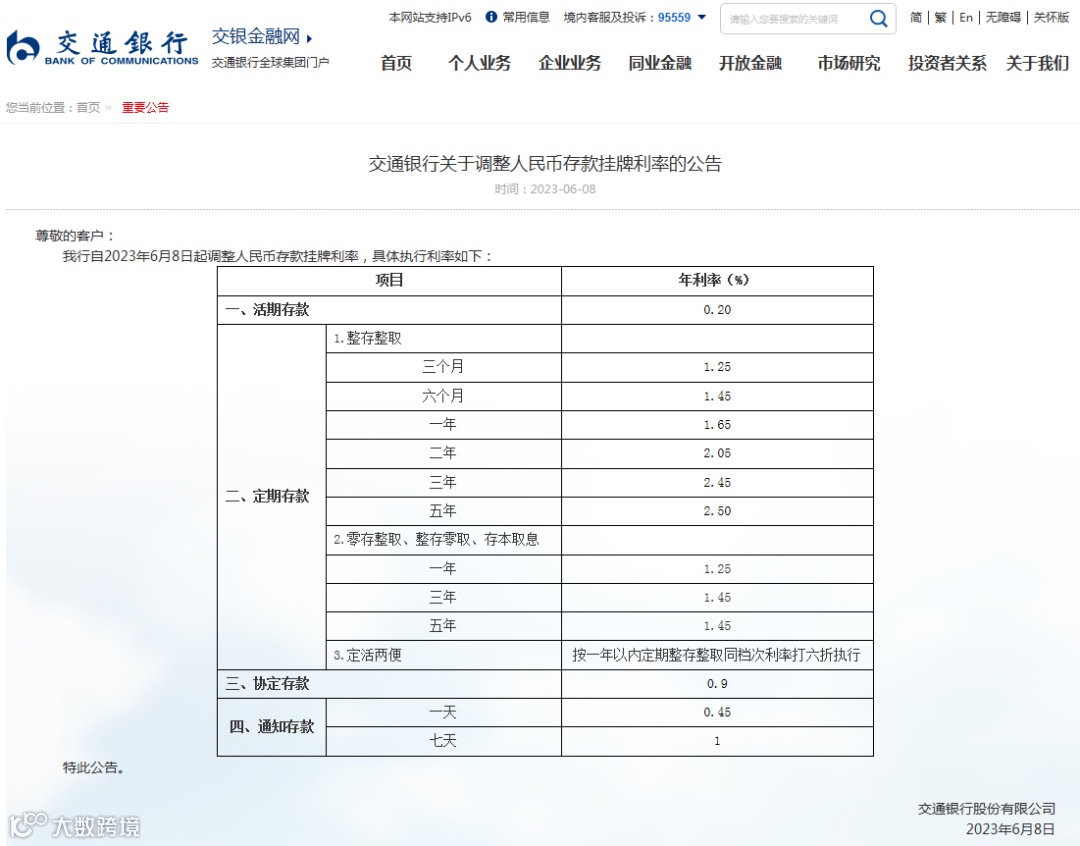The height and width of the screenshot is (846, 1080).
Task: Open the 企业业务 menu
Action: 570,63
